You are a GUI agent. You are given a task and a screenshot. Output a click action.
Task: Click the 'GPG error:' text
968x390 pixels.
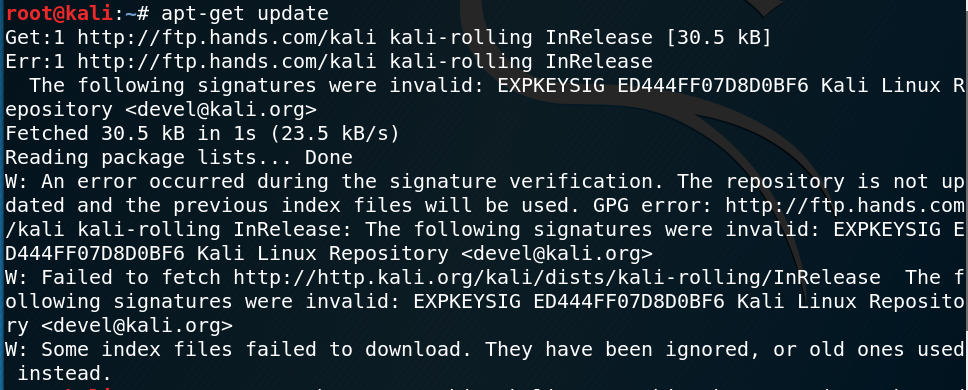pyautogui.click(x=653, y=205)
